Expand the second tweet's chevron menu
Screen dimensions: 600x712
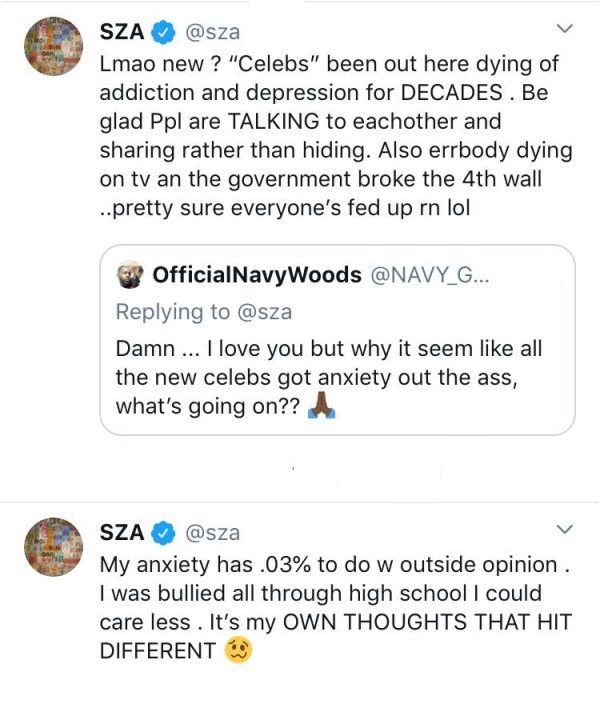click(564, 529)
